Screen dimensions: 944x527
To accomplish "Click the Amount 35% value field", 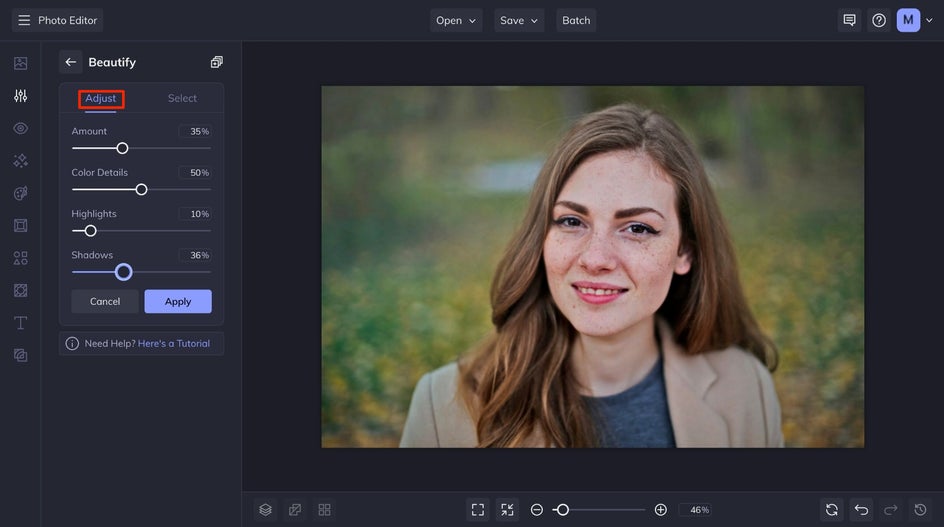I will [x=195, y=131].
